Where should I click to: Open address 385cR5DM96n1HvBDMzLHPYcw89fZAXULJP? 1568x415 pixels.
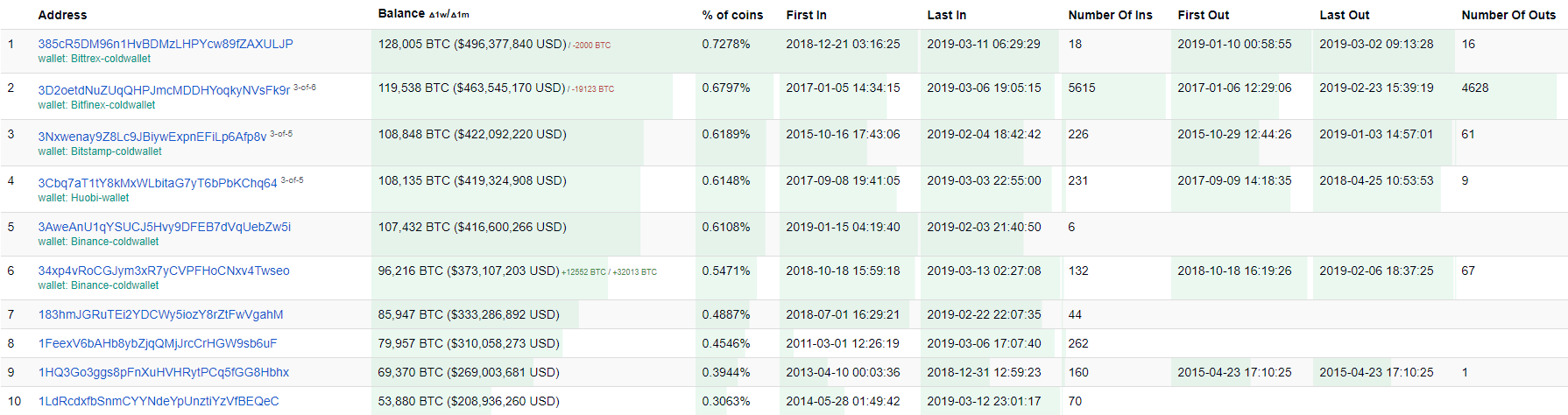(166, 44)
